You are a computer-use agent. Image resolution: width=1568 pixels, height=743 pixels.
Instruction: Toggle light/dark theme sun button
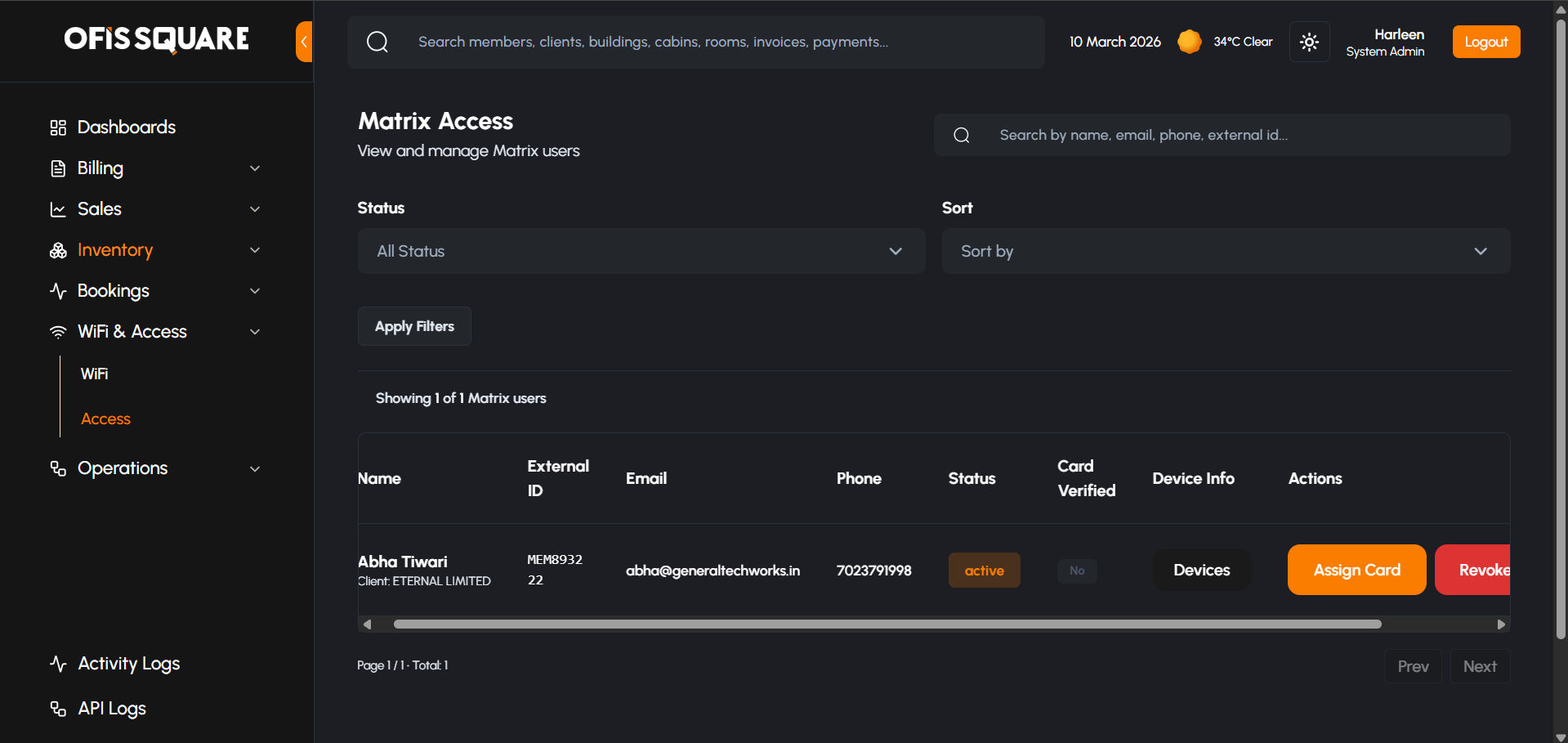tap(1309, 42)
